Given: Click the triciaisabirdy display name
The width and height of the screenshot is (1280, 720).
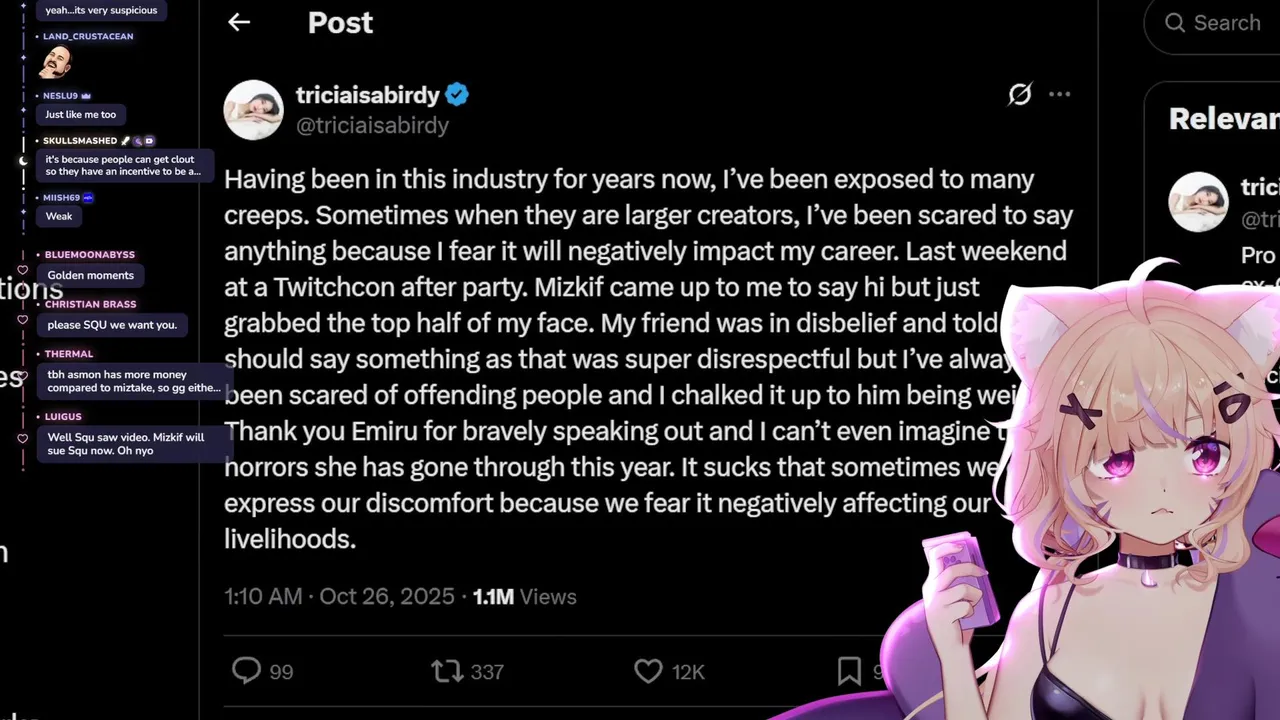Looking at the screenshot, I should click(x=367, y=95).
